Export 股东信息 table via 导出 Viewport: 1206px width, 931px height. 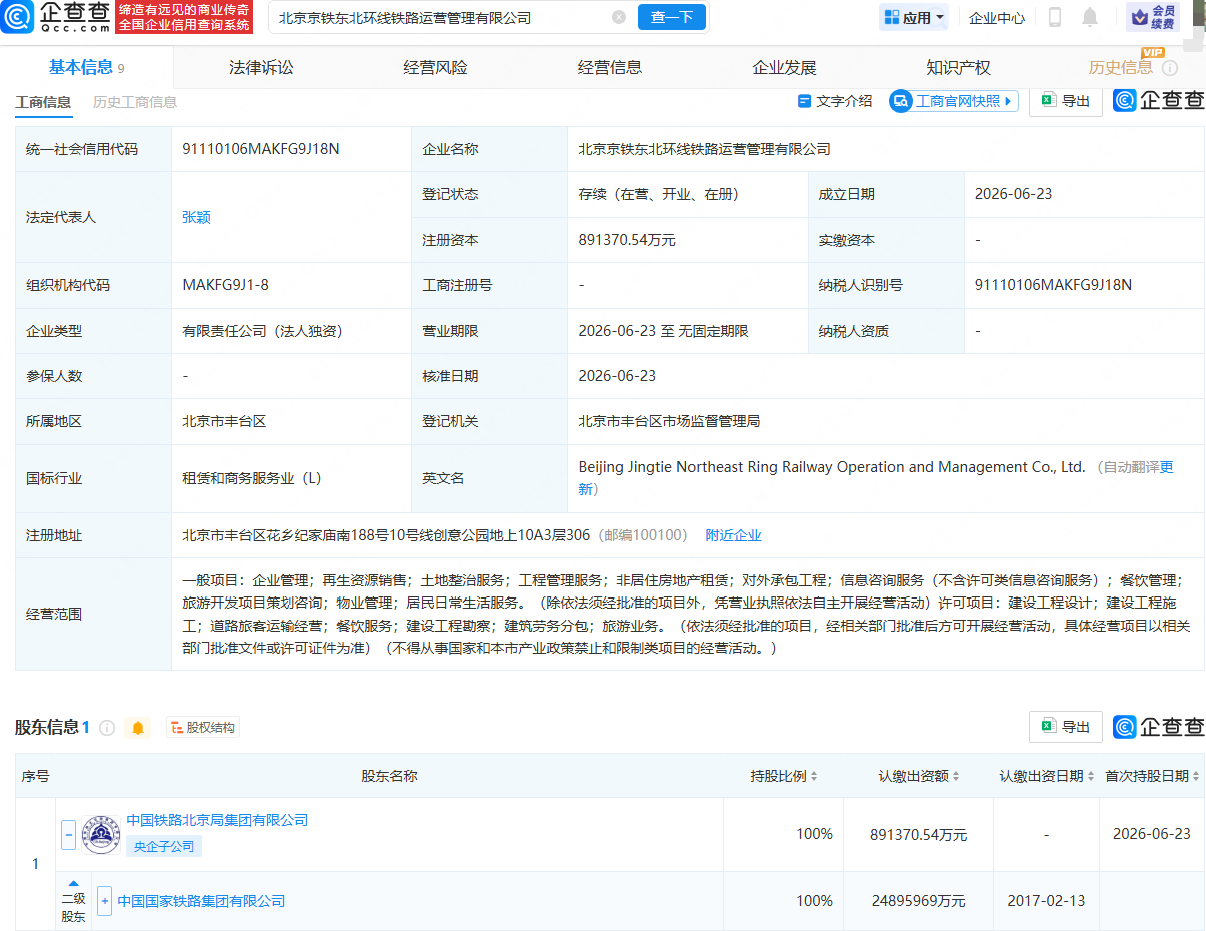coord(1066,727)
